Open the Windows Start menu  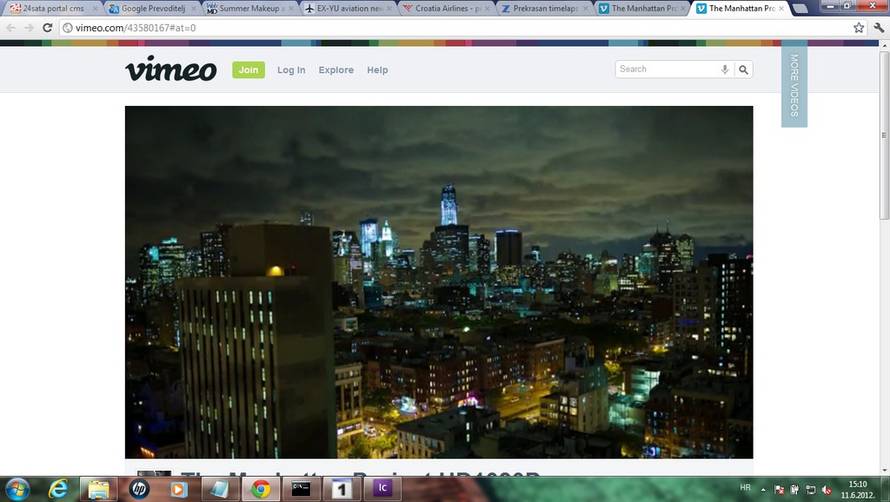(18, 489)
